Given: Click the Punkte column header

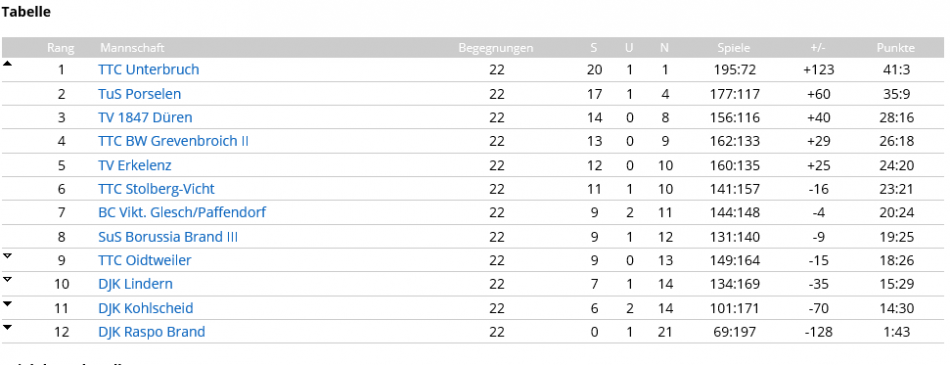Looking at the screenshot, I should [x=895, y=48].
